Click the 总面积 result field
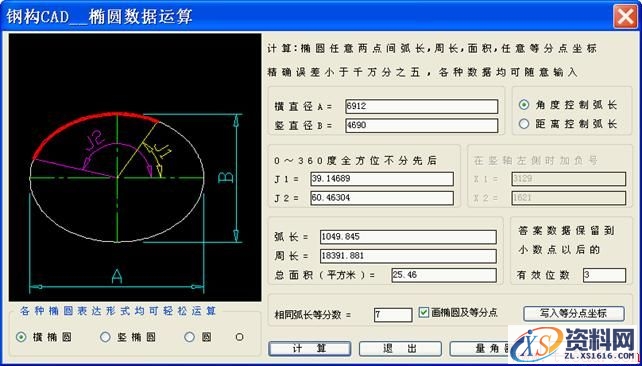The width and height of the screenshot is (642, 366). (444, 275)
